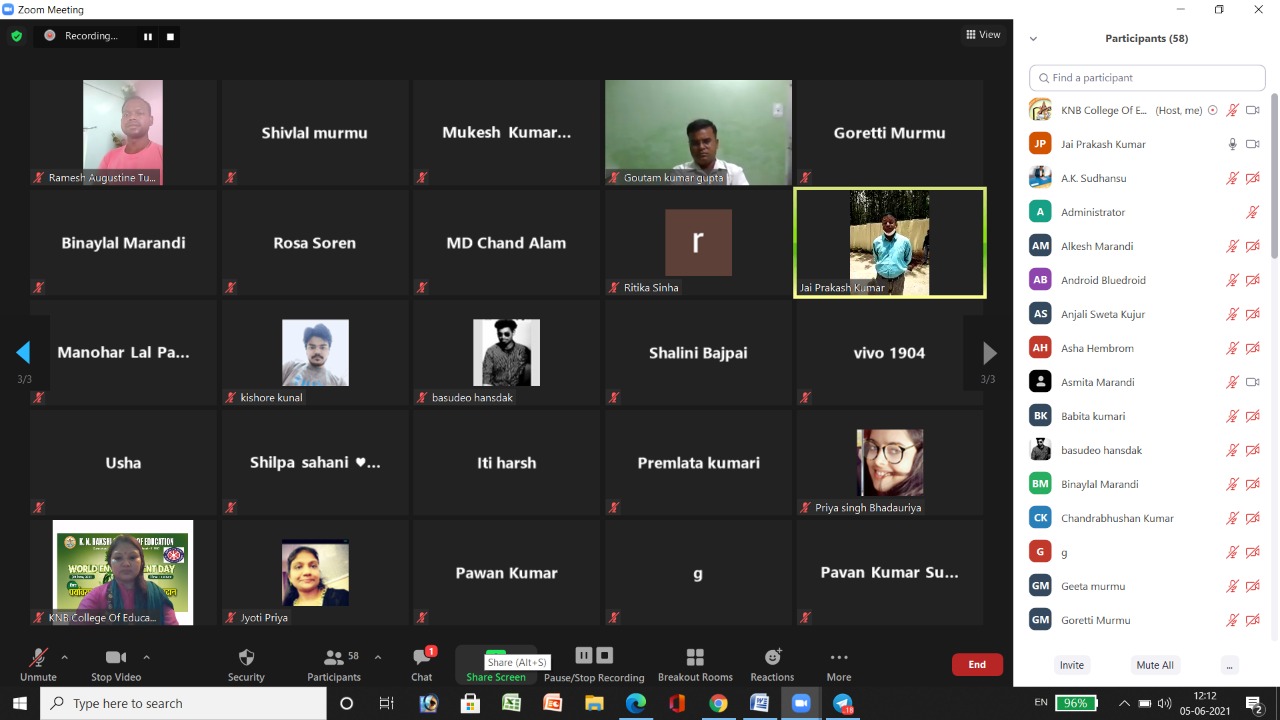Screen dimensions: 1280x720
Task: Unmute the microphone
Action: tap(38, 658)
